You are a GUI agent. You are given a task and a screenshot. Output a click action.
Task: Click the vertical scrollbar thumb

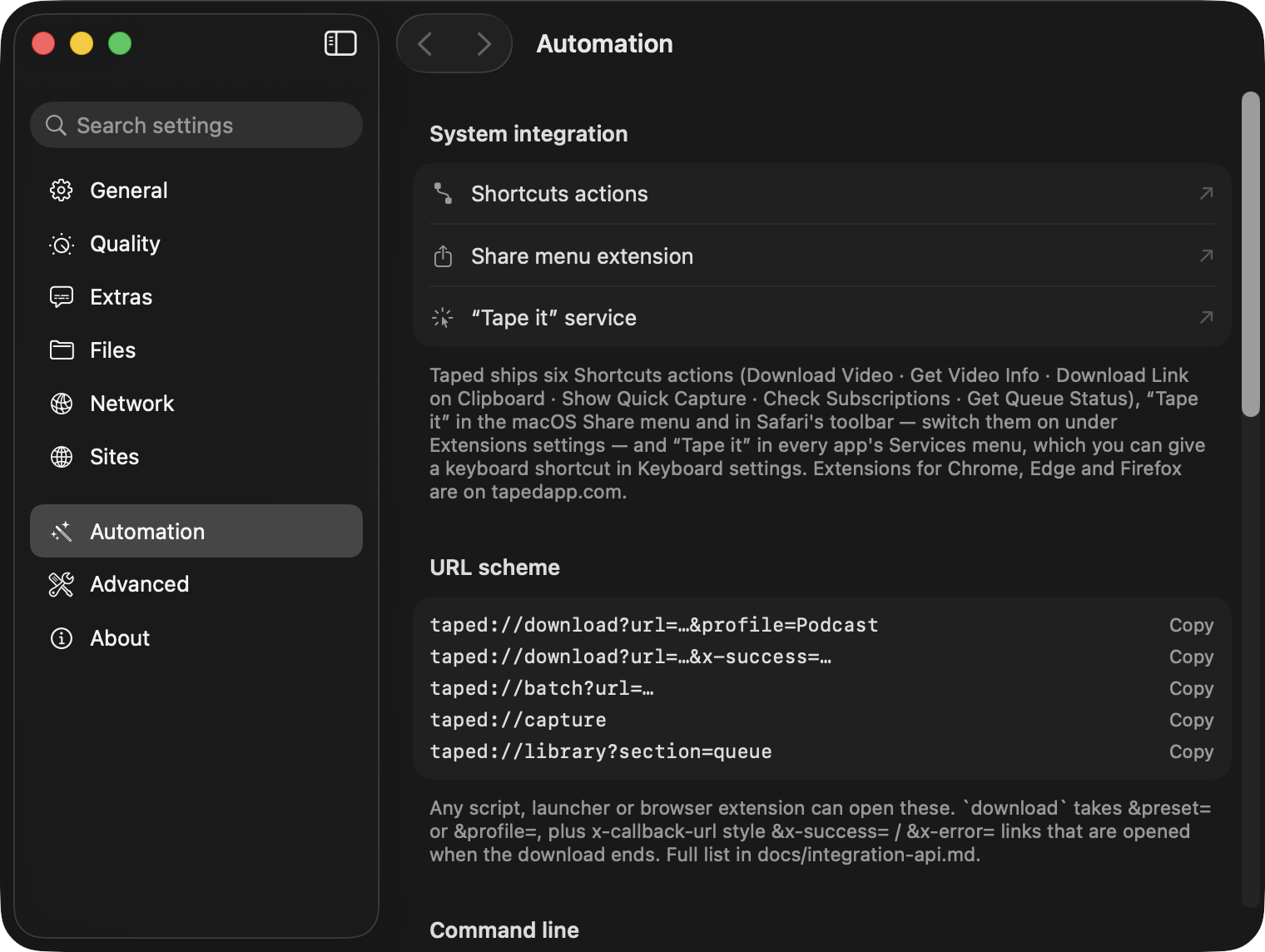[1250, 254]
